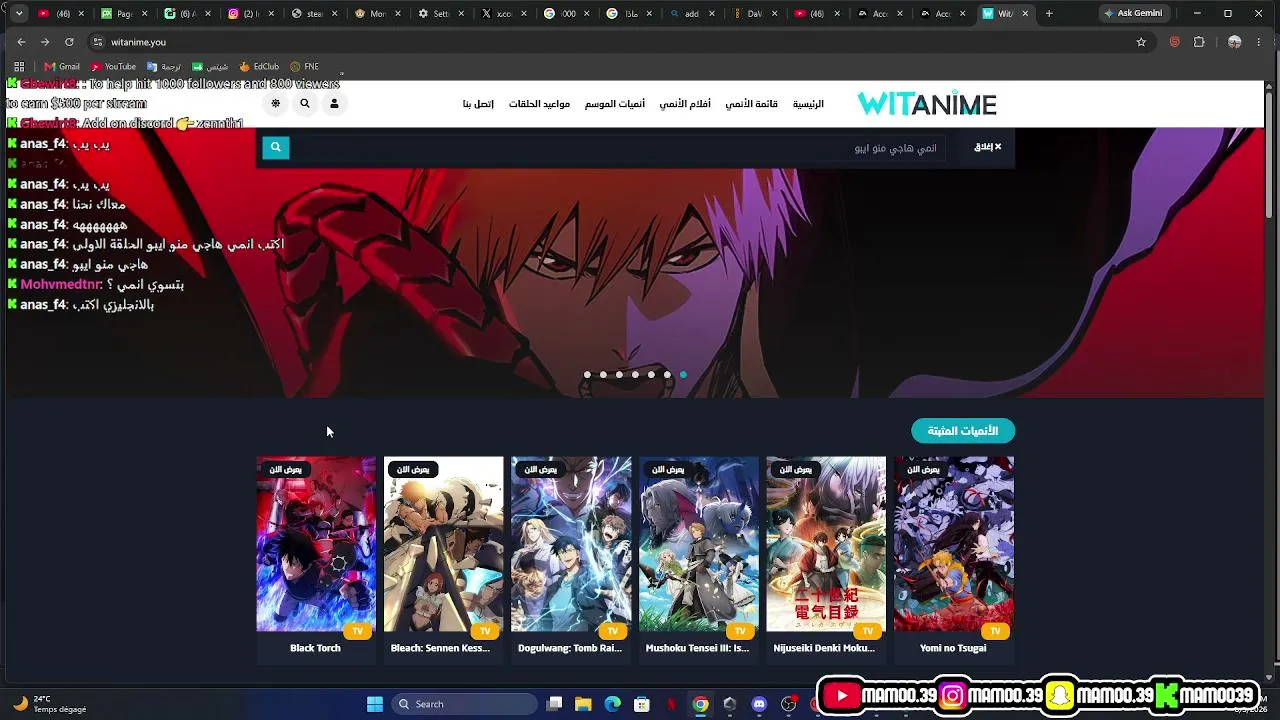Image resolution: width=1280 pixels, height=720 pixels.
Task: Close the active WitAnime tab
Action: (1025, 14)
